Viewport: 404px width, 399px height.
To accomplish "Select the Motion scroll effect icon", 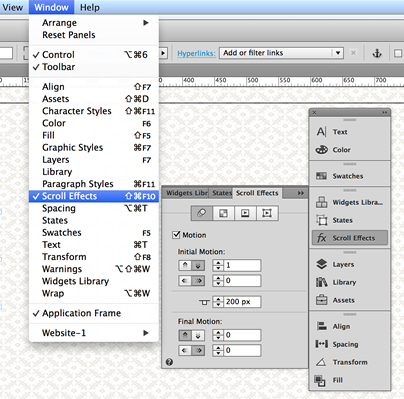I will coord(201,213).
